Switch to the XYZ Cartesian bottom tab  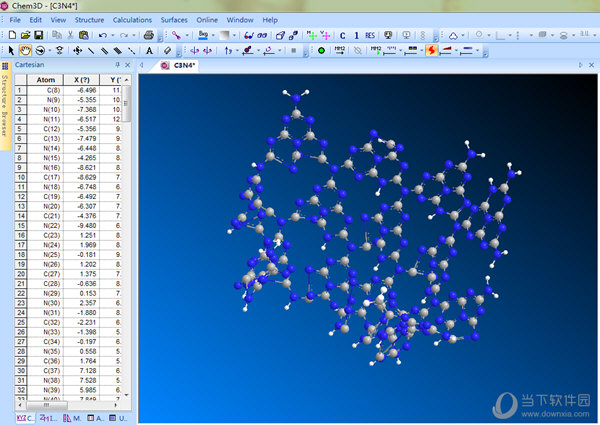click(26, 418)
